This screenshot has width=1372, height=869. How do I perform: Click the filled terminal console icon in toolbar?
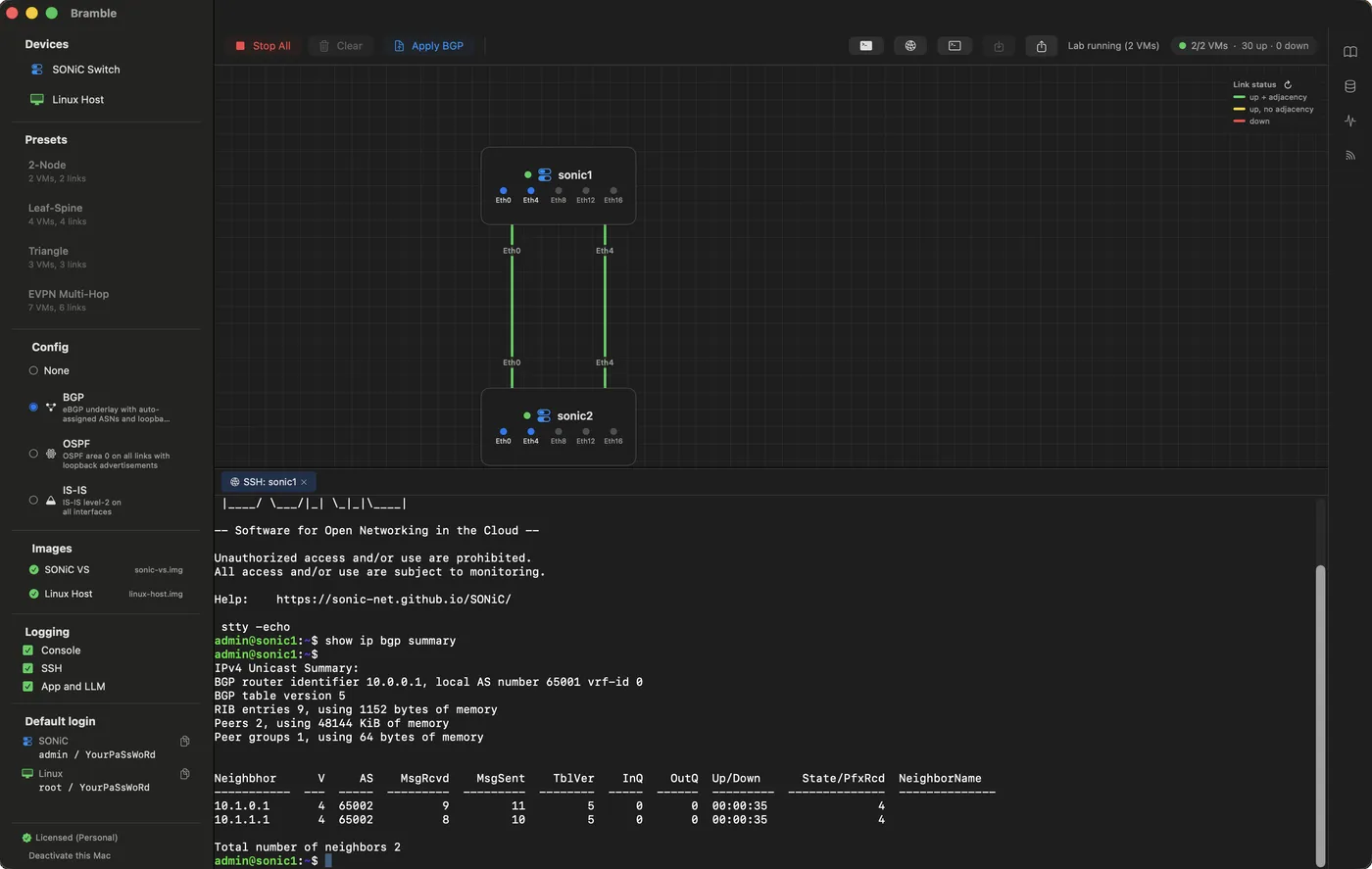tap(866, 46)
